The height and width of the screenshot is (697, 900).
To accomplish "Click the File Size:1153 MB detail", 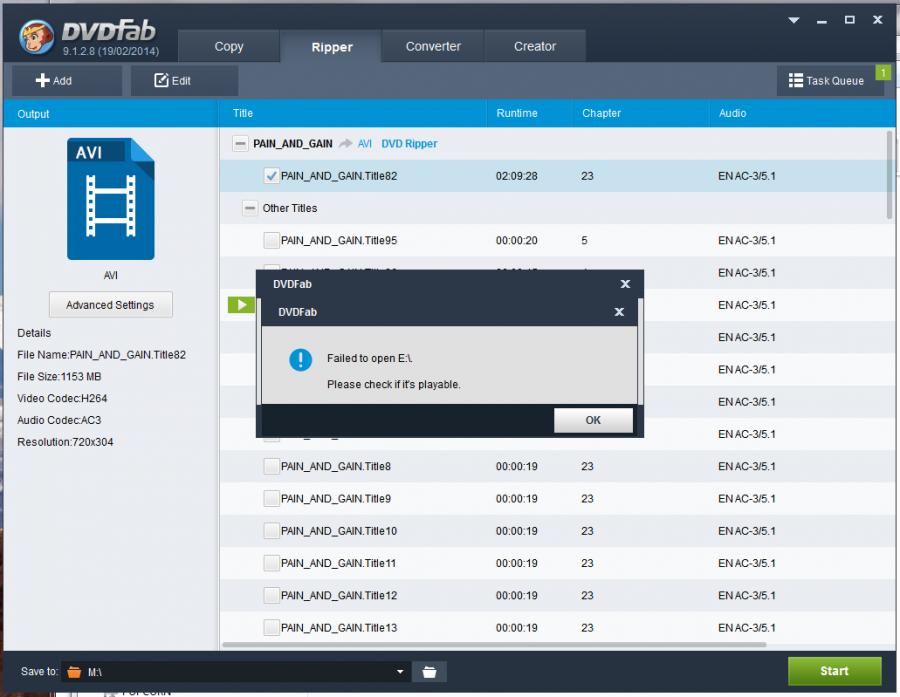I will (59, 377).
